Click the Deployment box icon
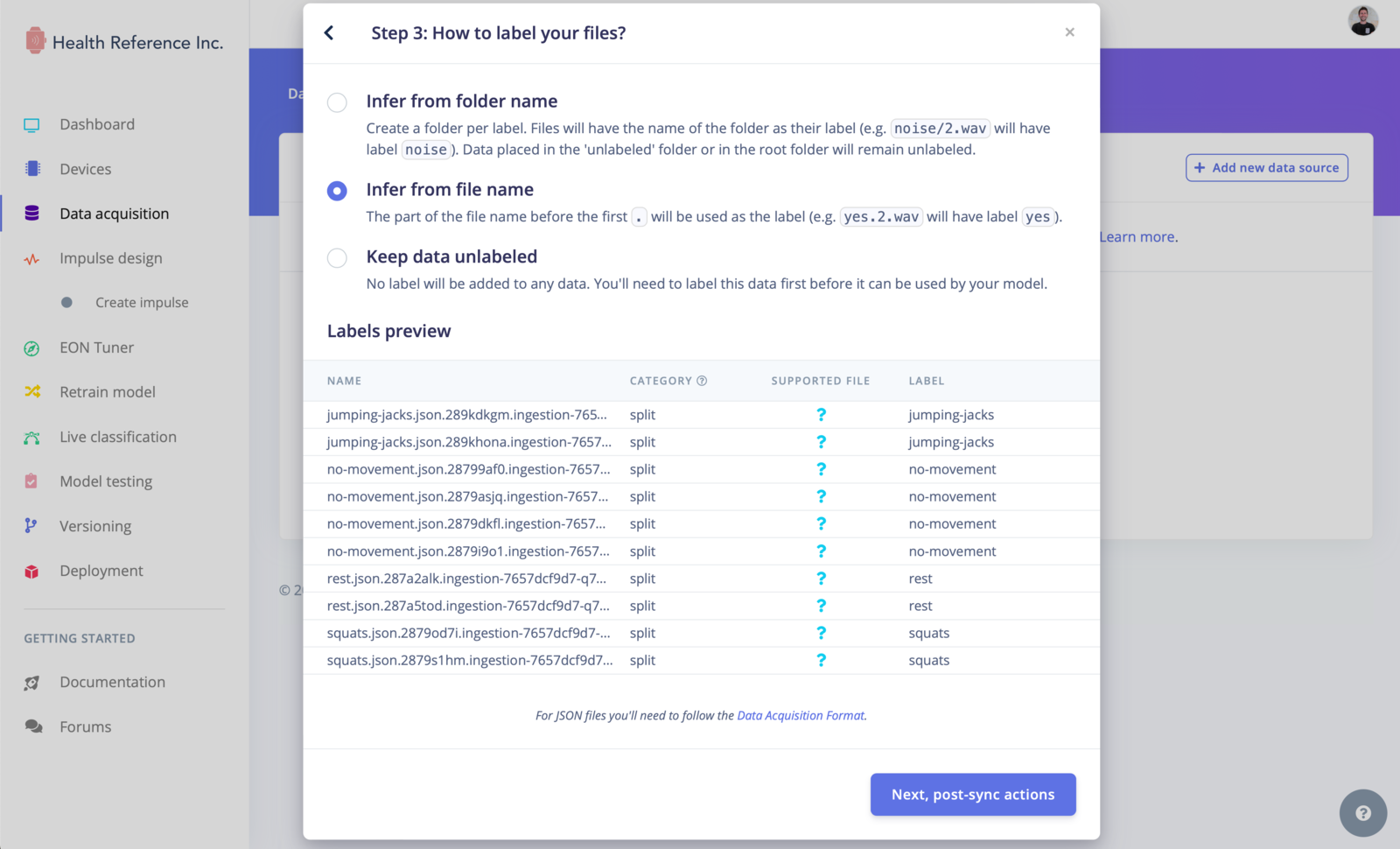Screen dimensions: 1400x849 (x=32, y=572)
